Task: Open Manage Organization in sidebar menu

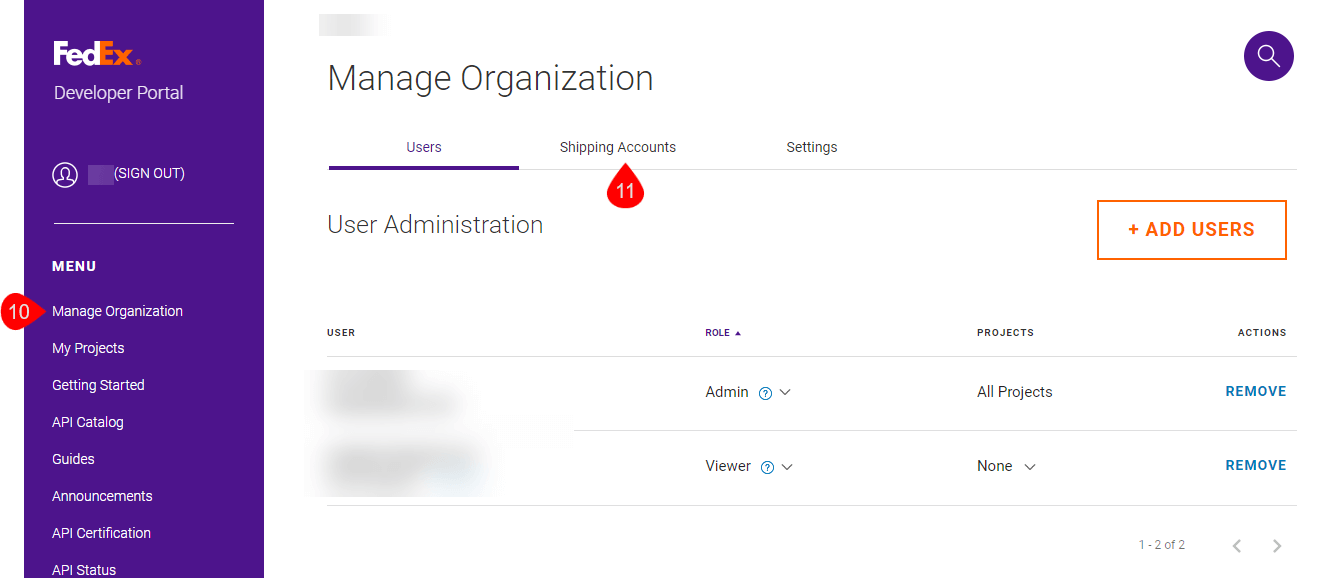Action: point(117,311)
